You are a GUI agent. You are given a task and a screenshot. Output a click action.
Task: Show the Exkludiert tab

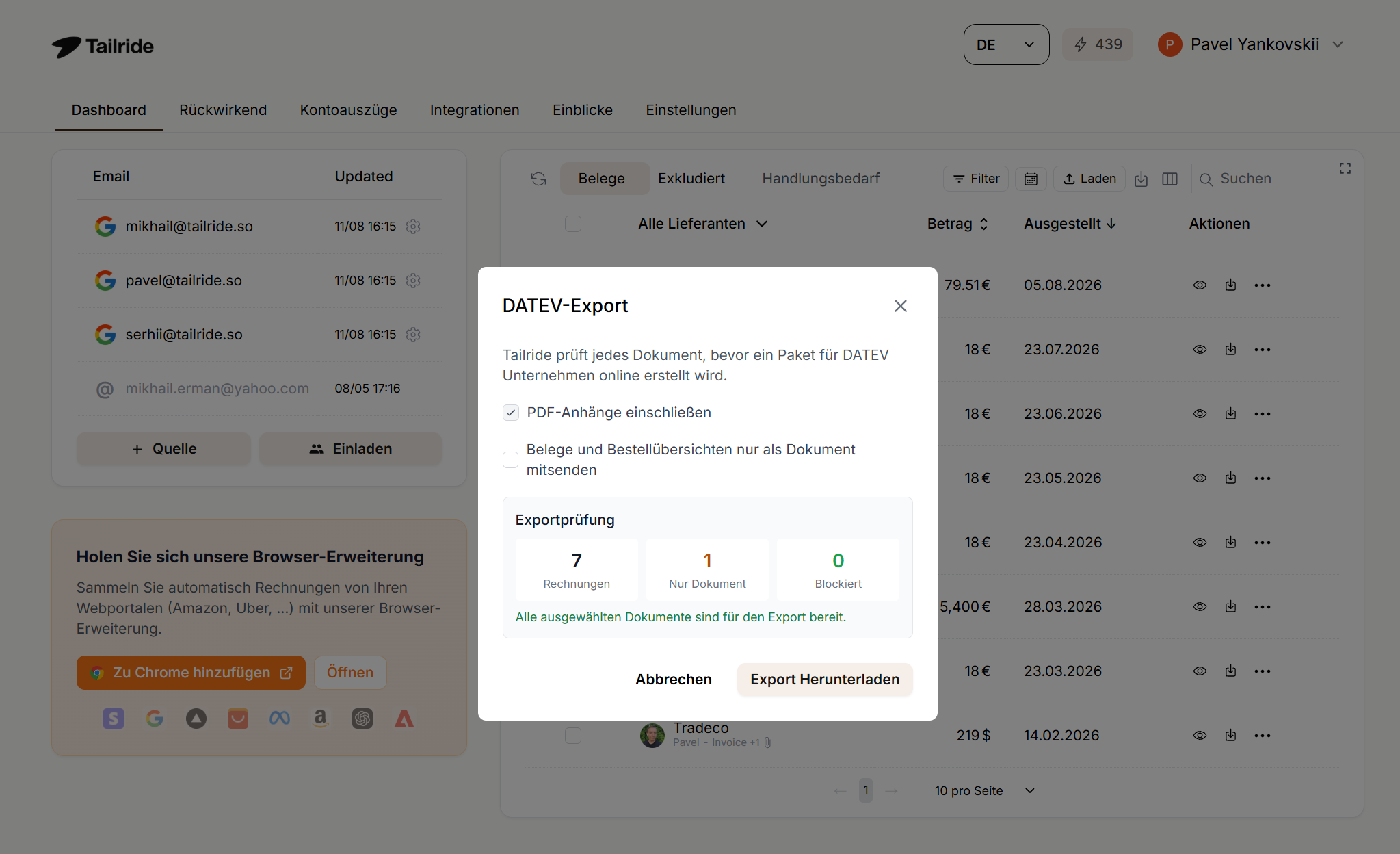(691, 179)
